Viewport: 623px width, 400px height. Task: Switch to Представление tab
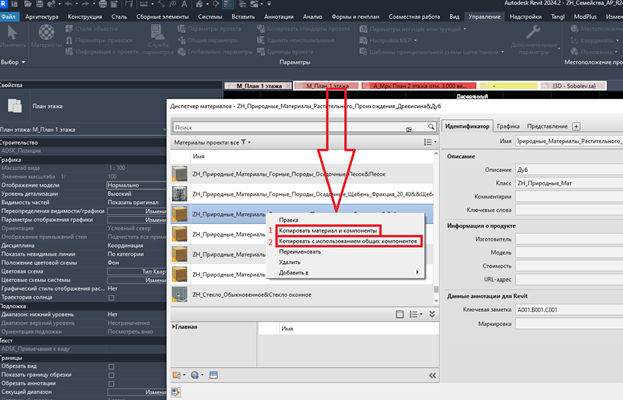pos(547,126)
